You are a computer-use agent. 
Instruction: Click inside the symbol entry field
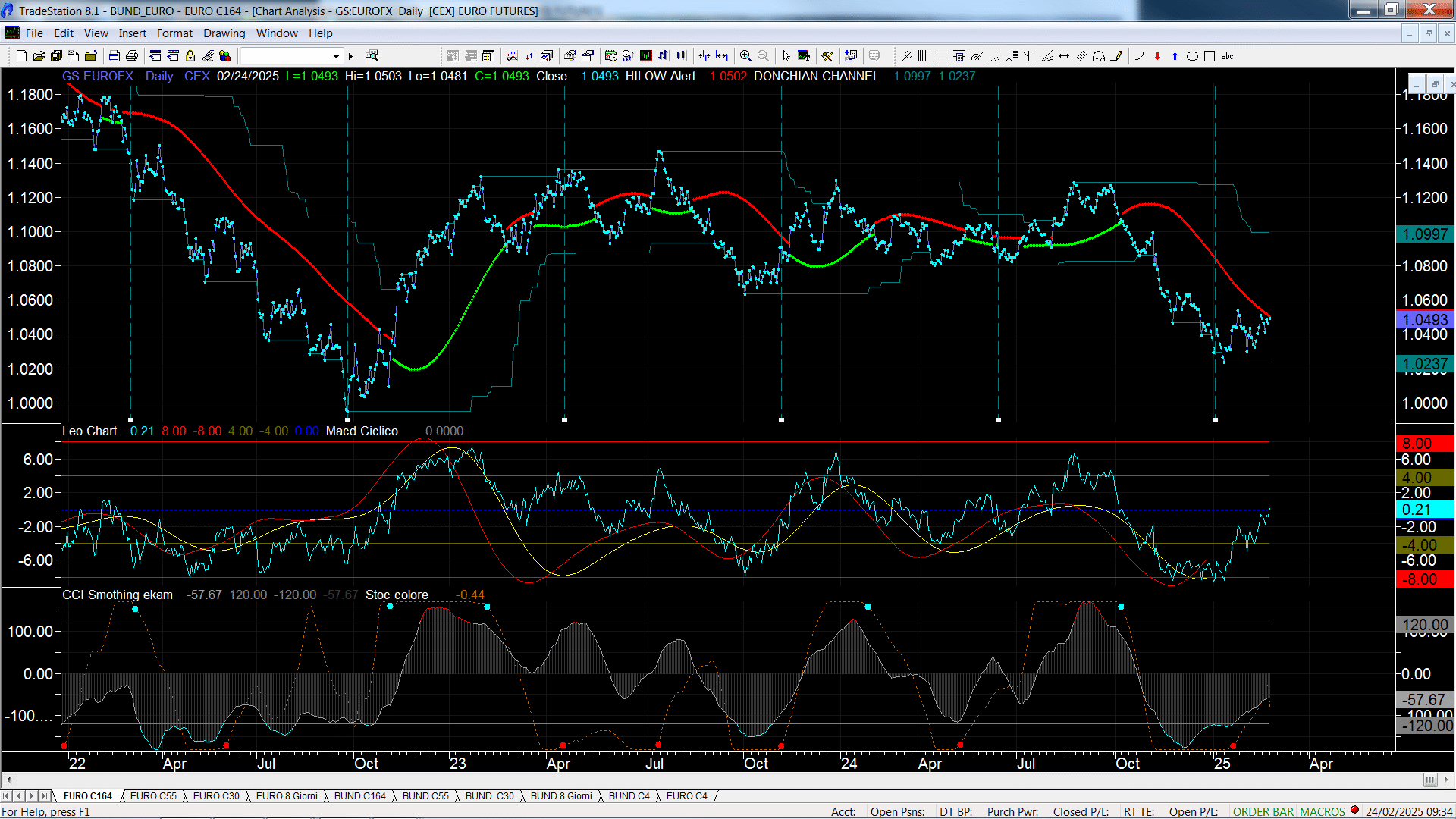pyautogui.click(x=284, y=56)
